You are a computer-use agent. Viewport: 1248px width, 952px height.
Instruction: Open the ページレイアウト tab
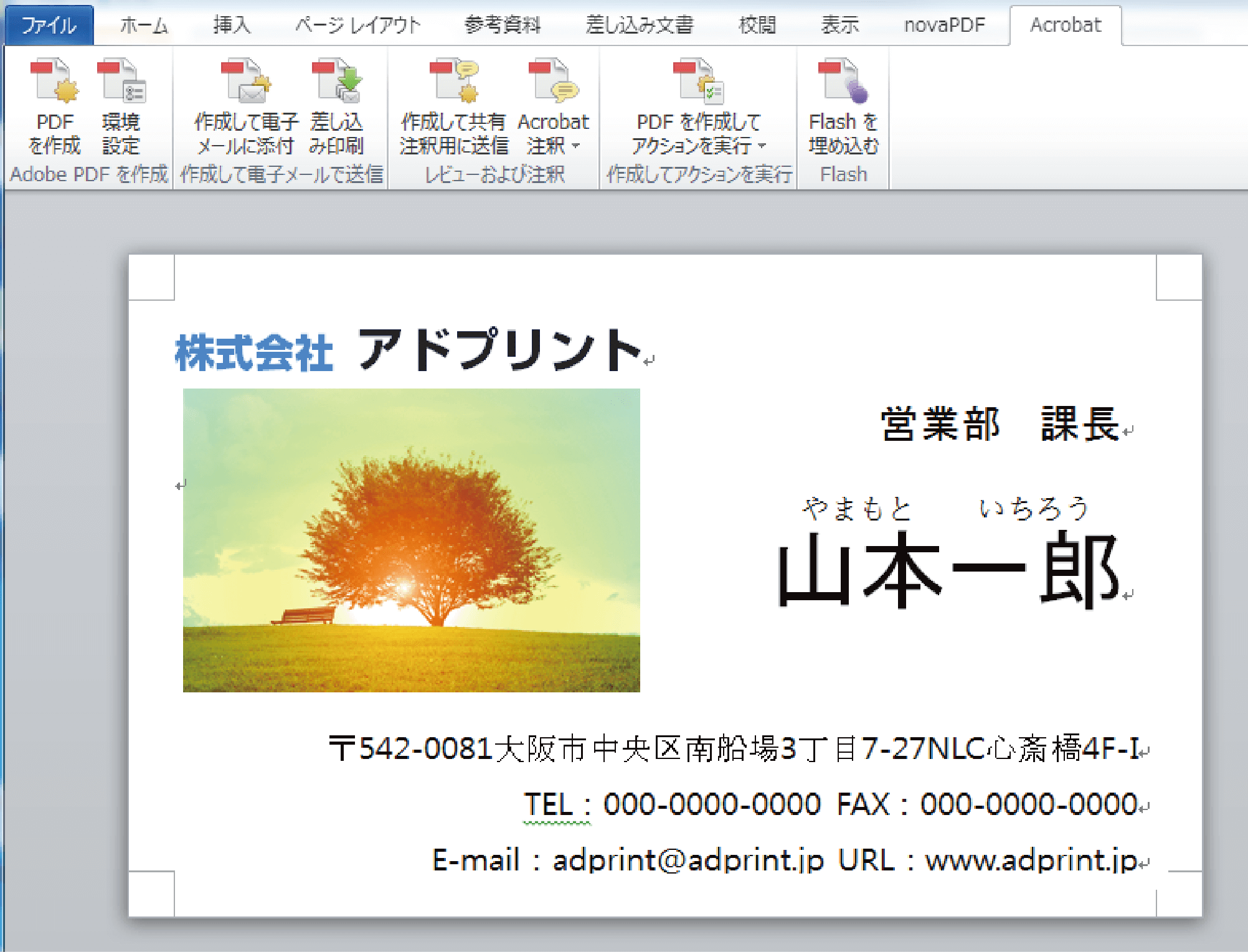coord(357,26)
